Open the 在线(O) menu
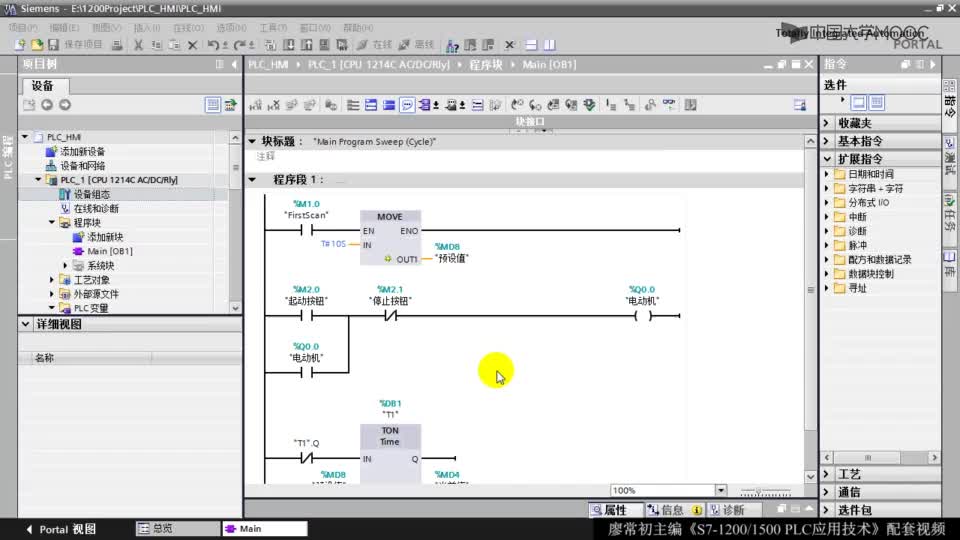The height and width of the screenshot is (540, 960). 188,28
